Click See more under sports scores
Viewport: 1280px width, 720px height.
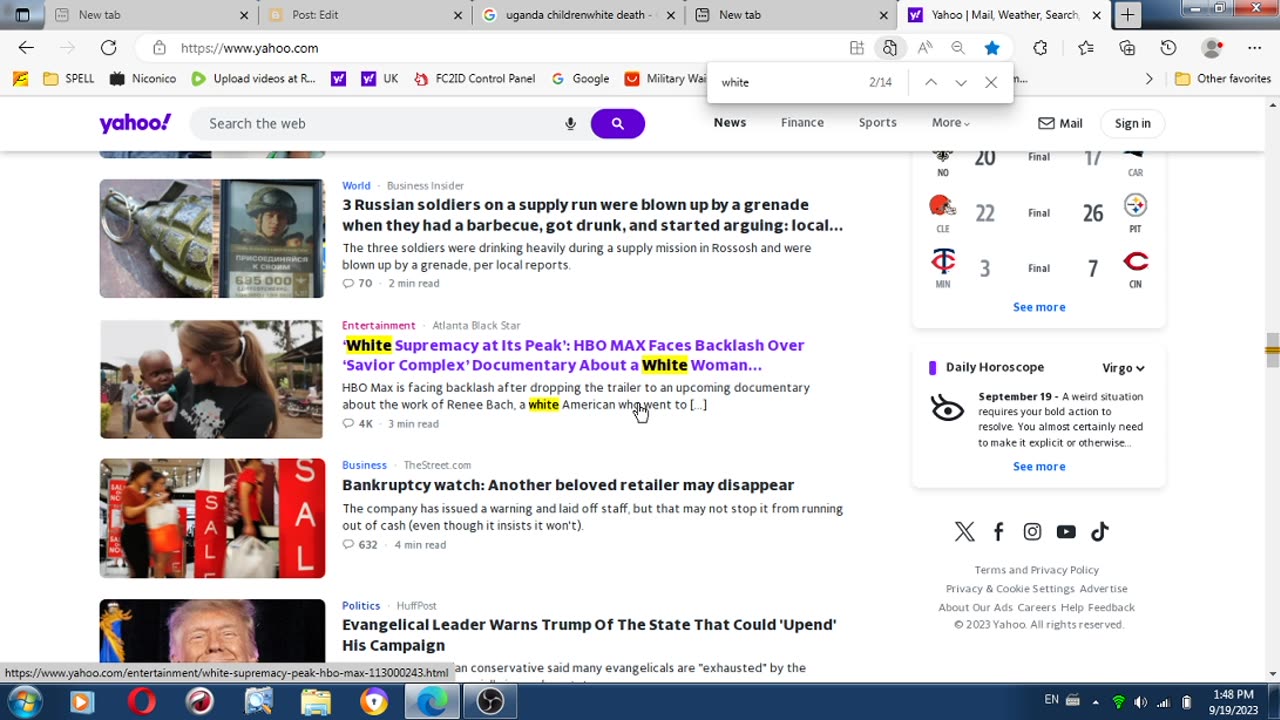click(1039, 307)
